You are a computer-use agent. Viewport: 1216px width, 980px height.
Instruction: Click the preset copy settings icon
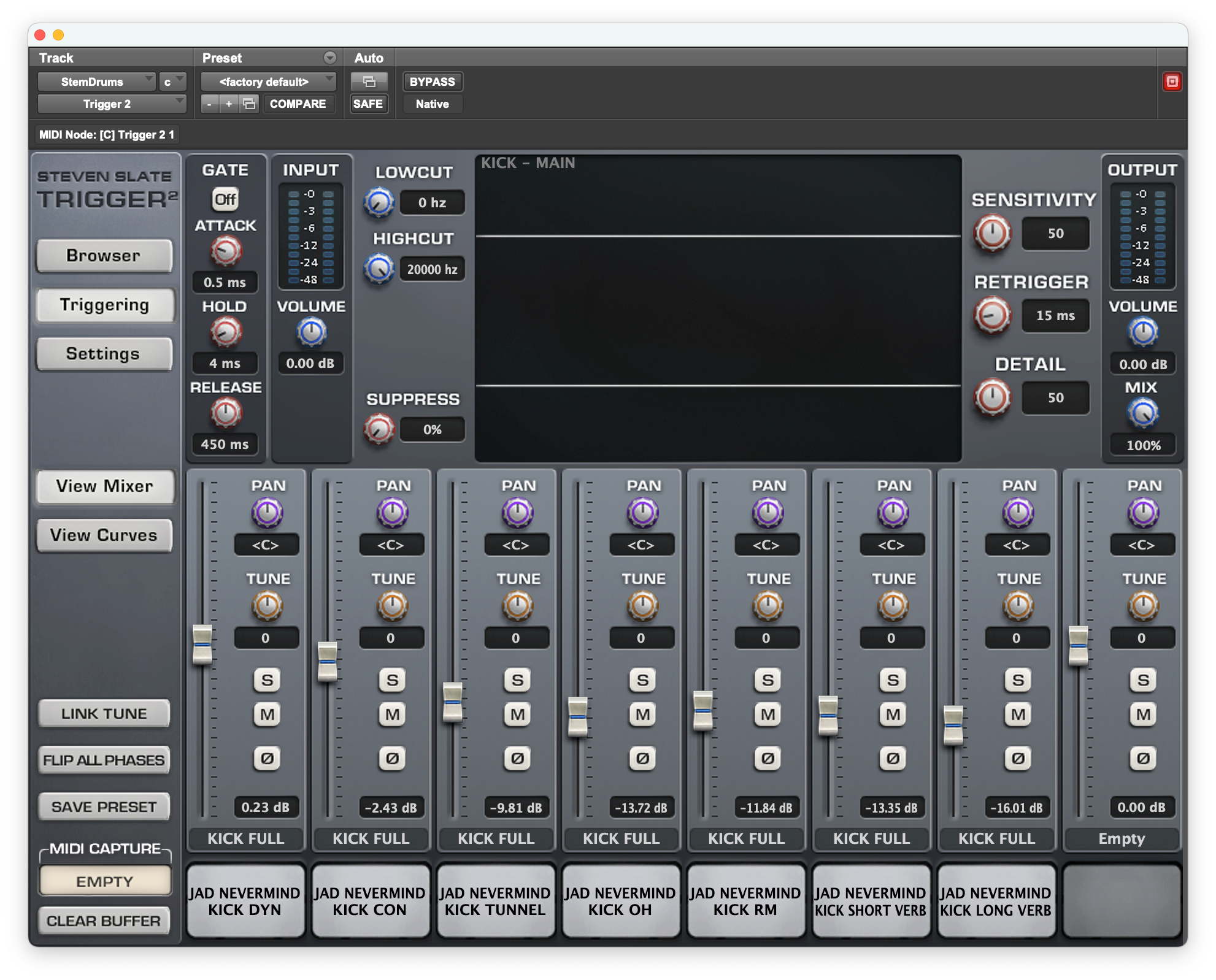249,104
